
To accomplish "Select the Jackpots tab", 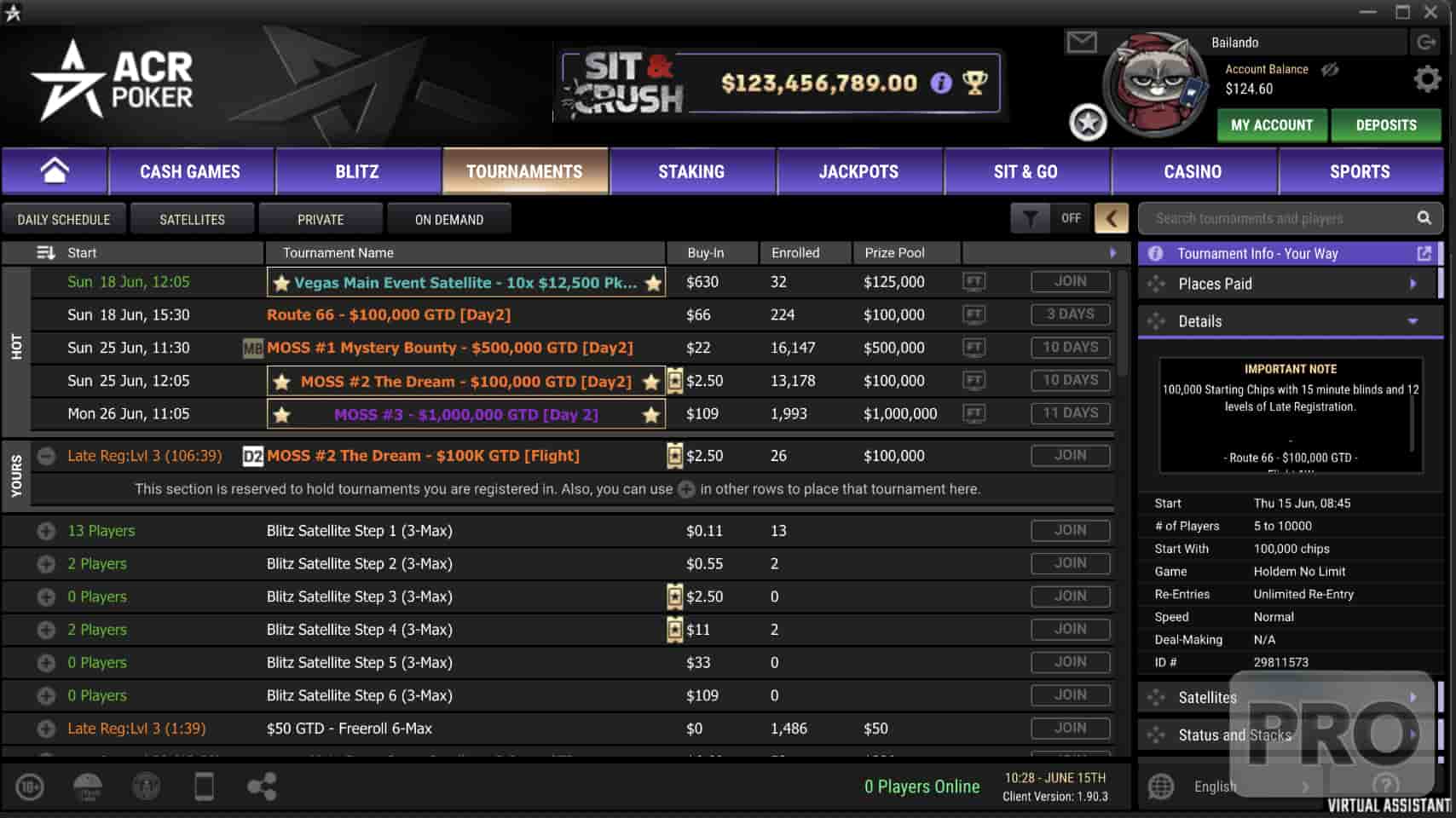I will (858, 171).
